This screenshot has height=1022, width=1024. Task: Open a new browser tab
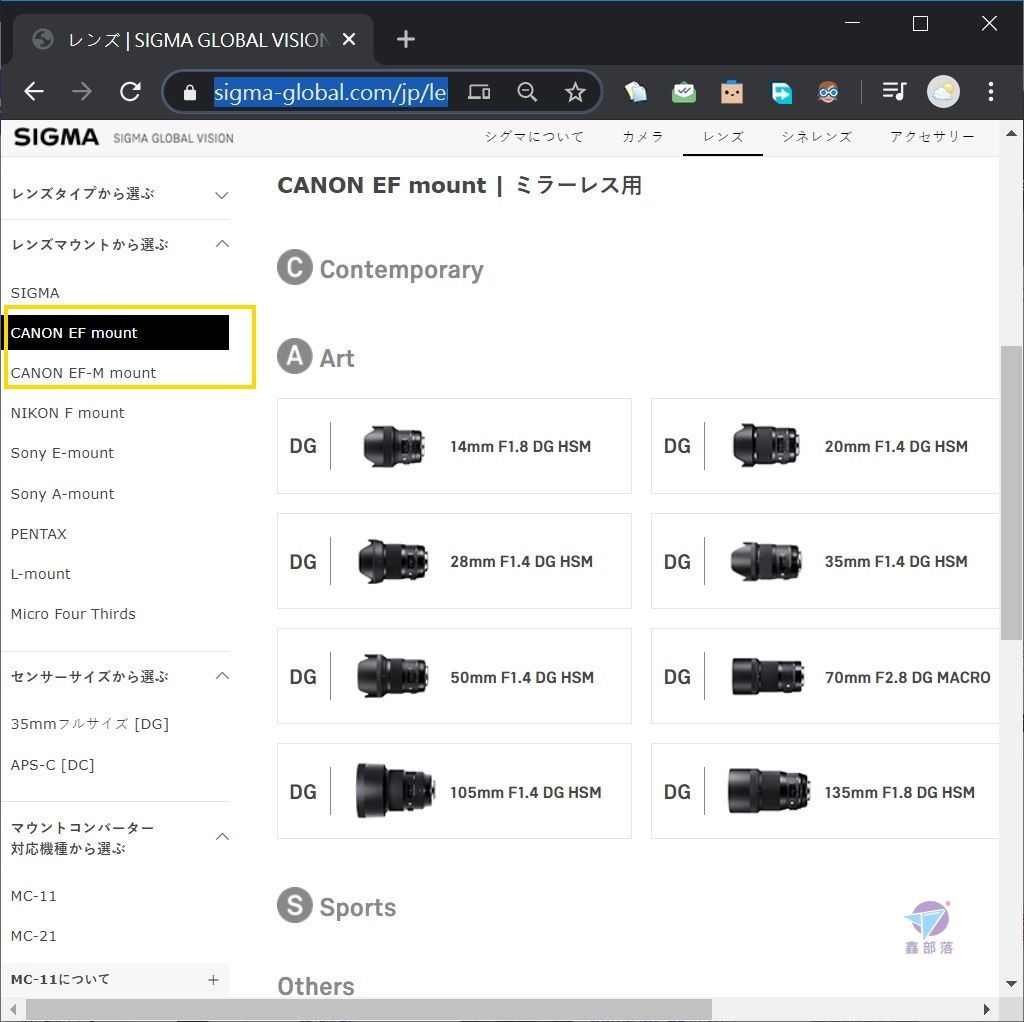click(406, 39)
